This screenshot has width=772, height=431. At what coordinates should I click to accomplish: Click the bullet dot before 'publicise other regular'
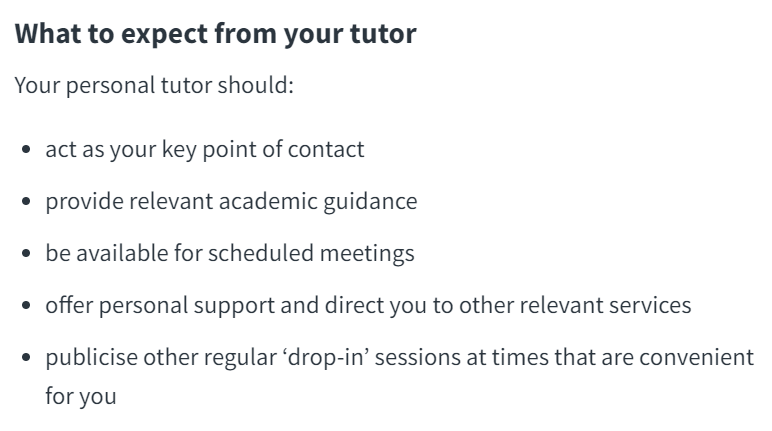27,357
